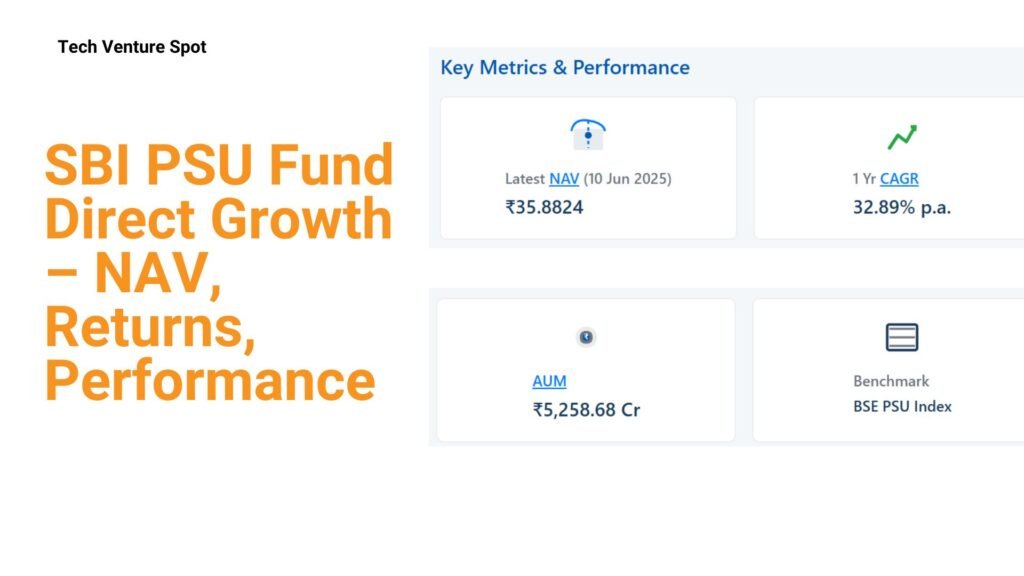Open the AUM hyperlink
Viewport: 1024px width, 576px height.
coord(549,381)
